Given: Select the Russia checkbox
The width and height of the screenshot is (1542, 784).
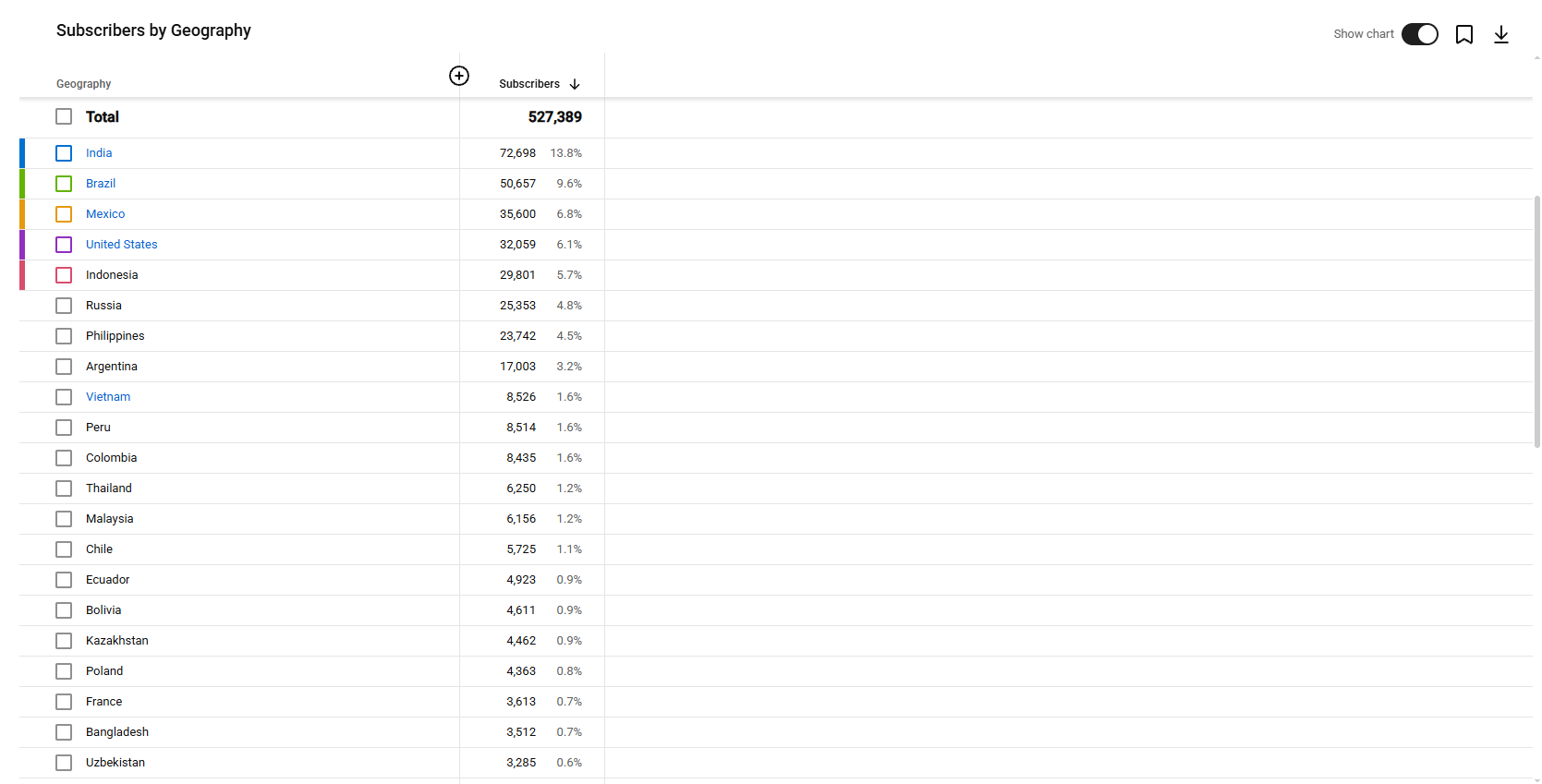Looking at the screenshot, I should click(64, 306).
